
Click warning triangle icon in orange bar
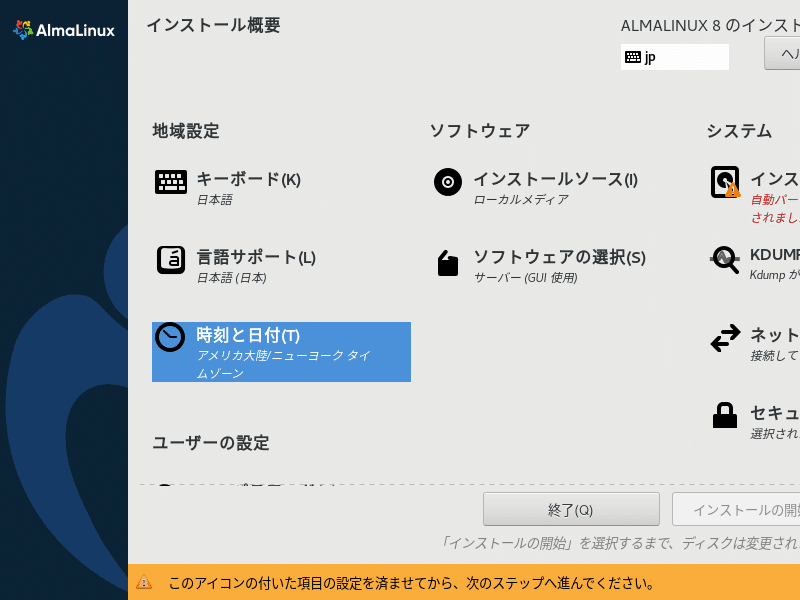tap(144, 582)
